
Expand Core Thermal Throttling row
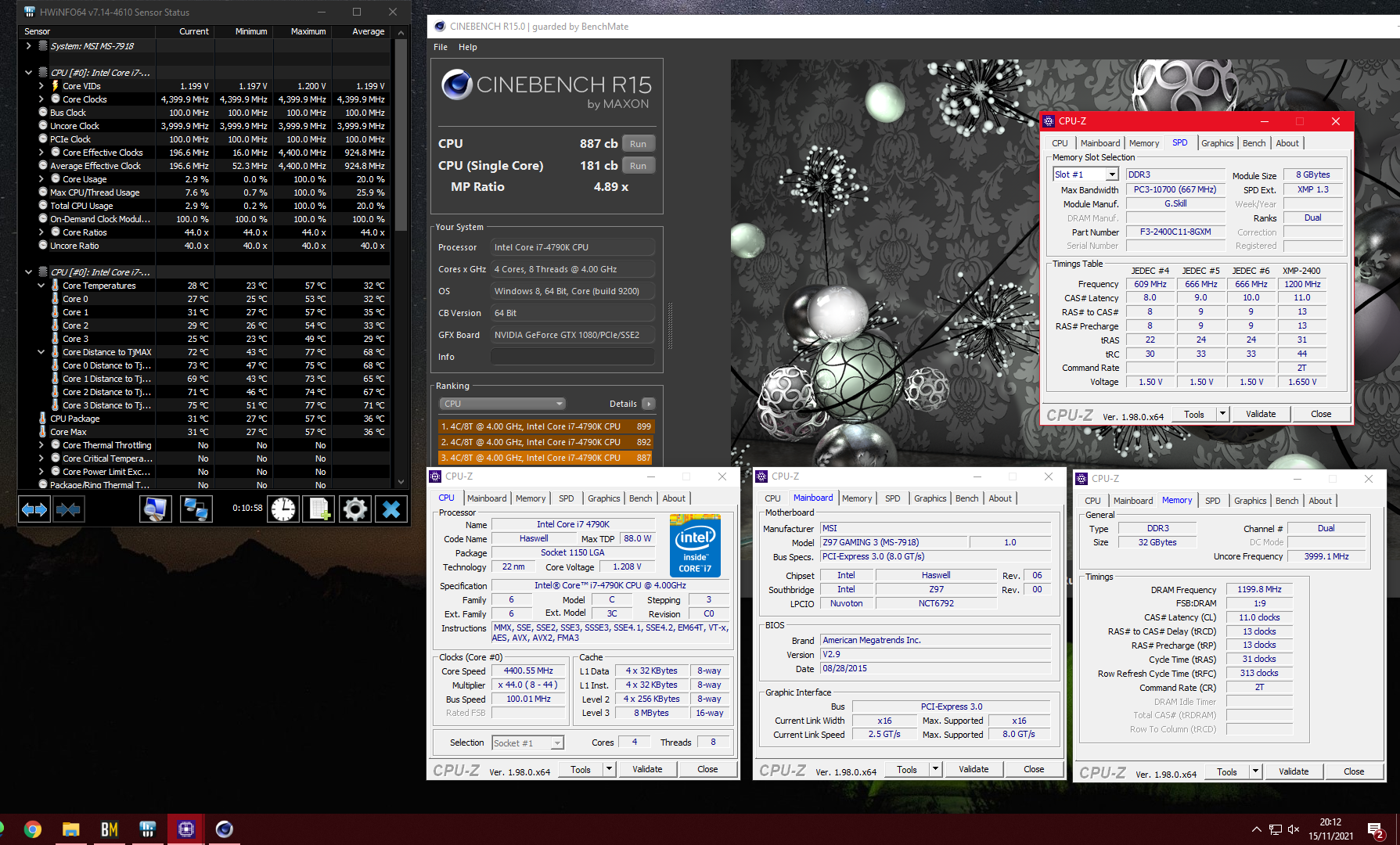coord(41,445)
